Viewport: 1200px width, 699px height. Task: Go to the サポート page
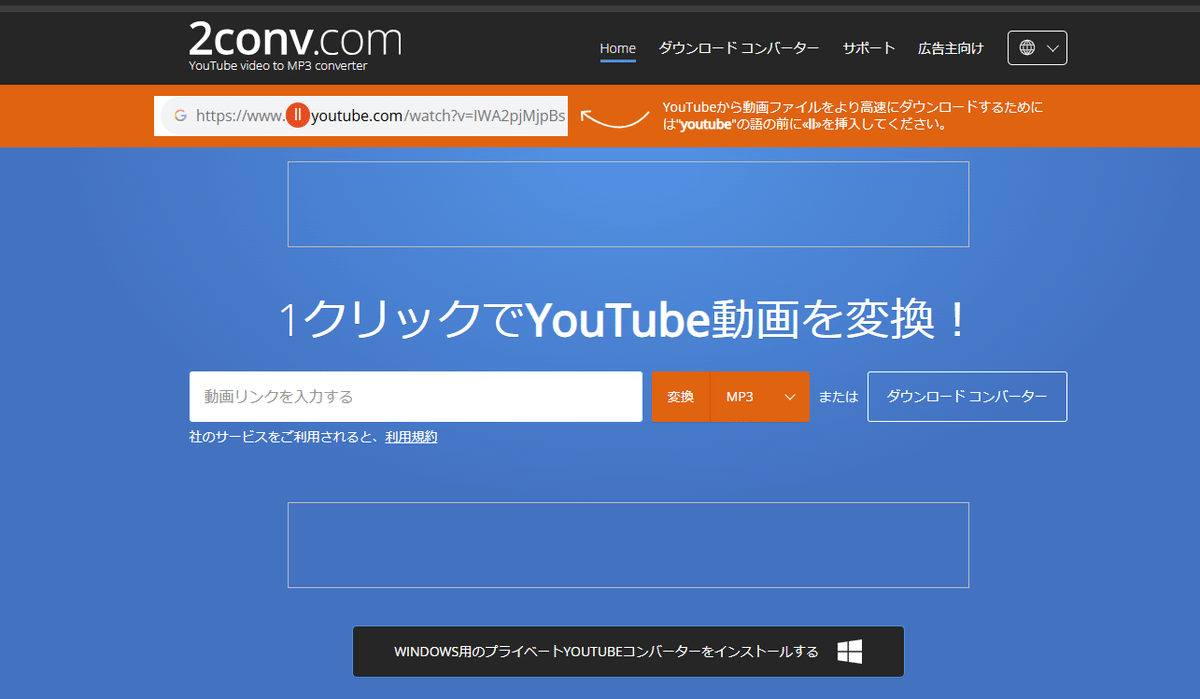tap(869, 48)
